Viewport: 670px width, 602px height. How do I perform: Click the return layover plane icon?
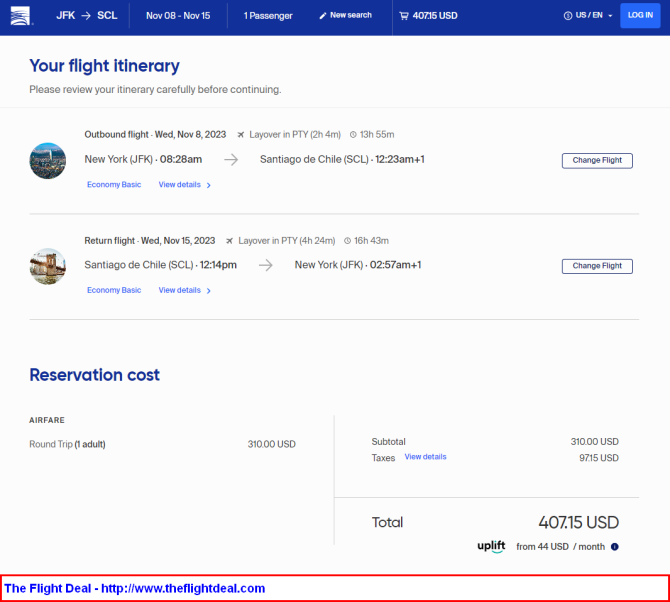(229, 241)
